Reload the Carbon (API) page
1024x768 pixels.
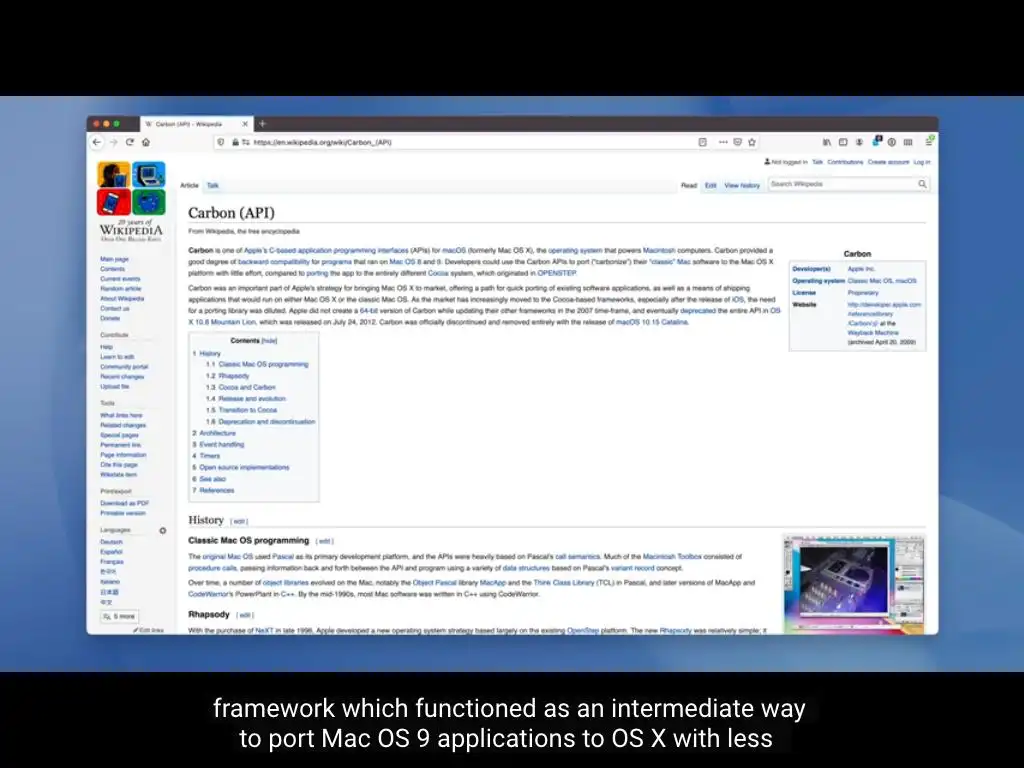coord(130,142)
